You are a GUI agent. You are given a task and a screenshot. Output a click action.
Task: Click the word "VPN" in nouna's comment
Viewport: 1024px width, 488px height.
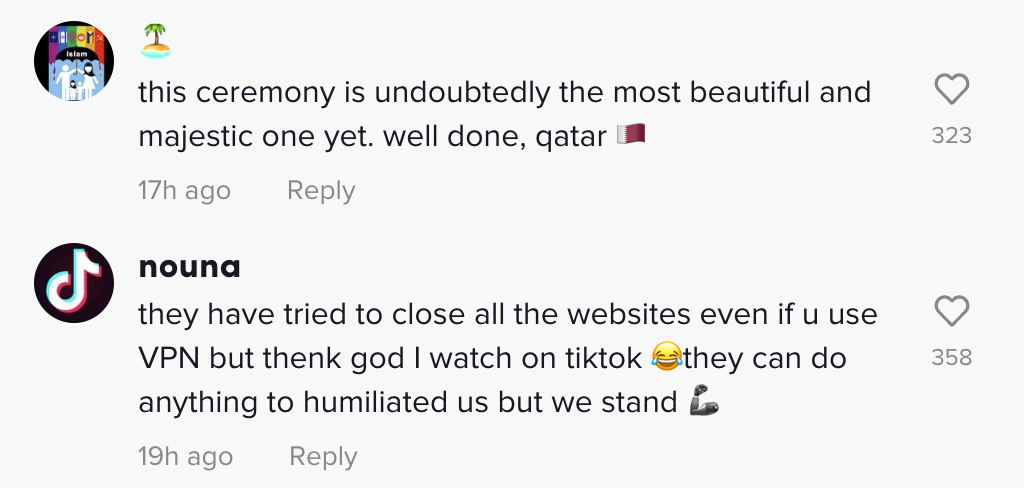click(x=167, y=358)
